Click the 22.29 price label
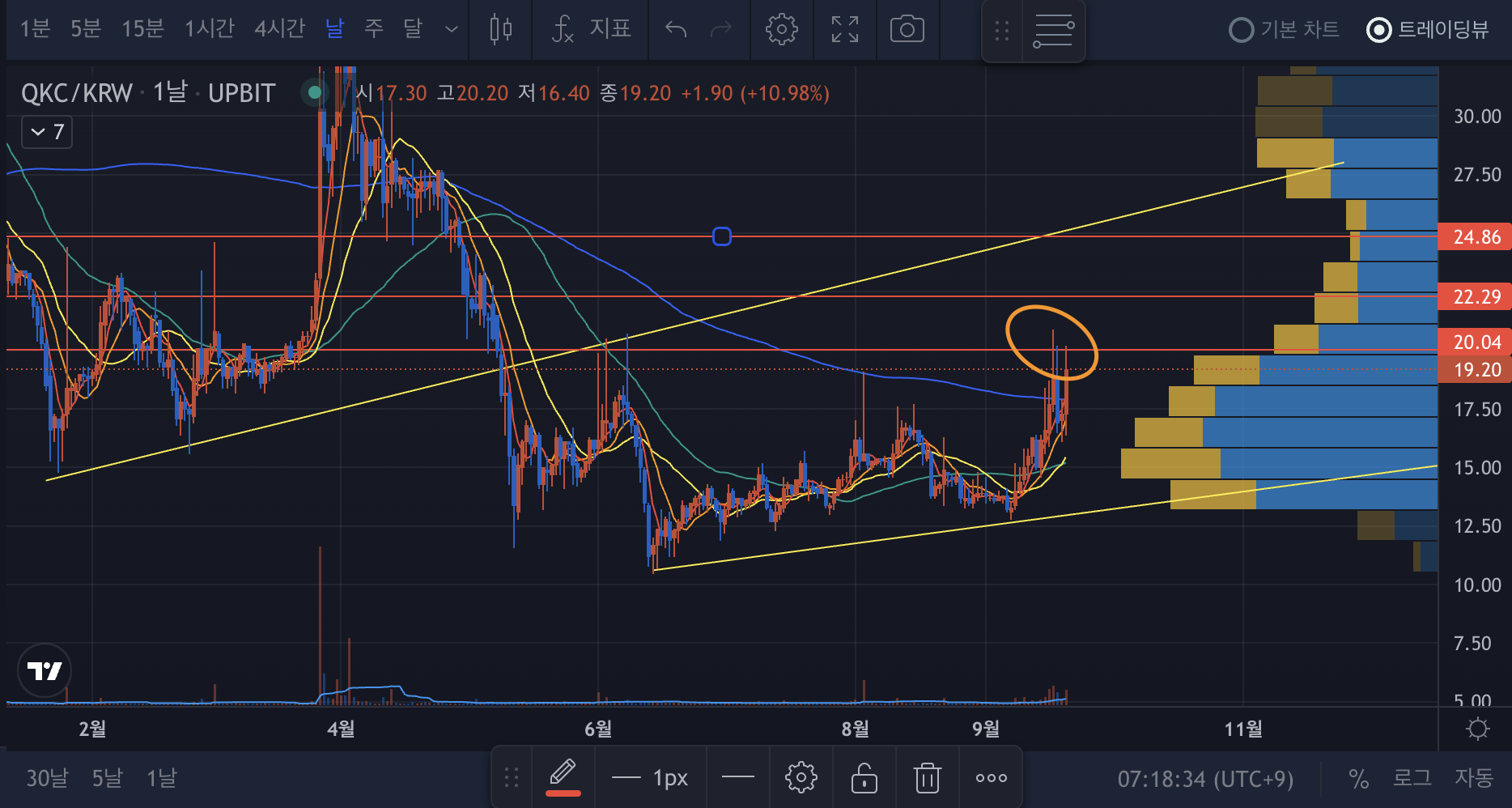Viewport: 1512px width, 808px height. pos(1476,297)
